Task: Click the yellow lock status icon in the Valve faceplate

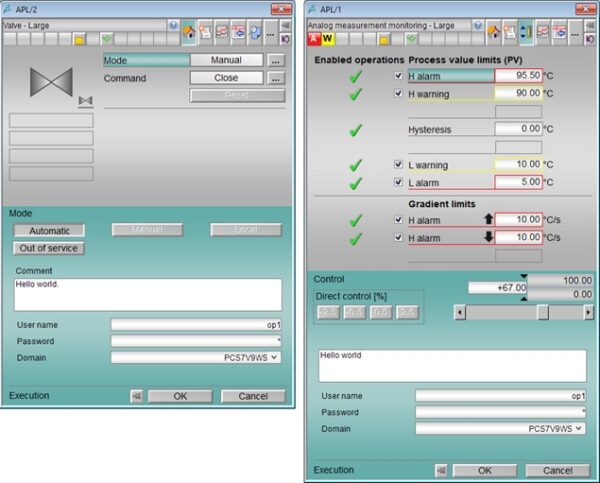Action: pyautogui.click(x=79, y=39)
